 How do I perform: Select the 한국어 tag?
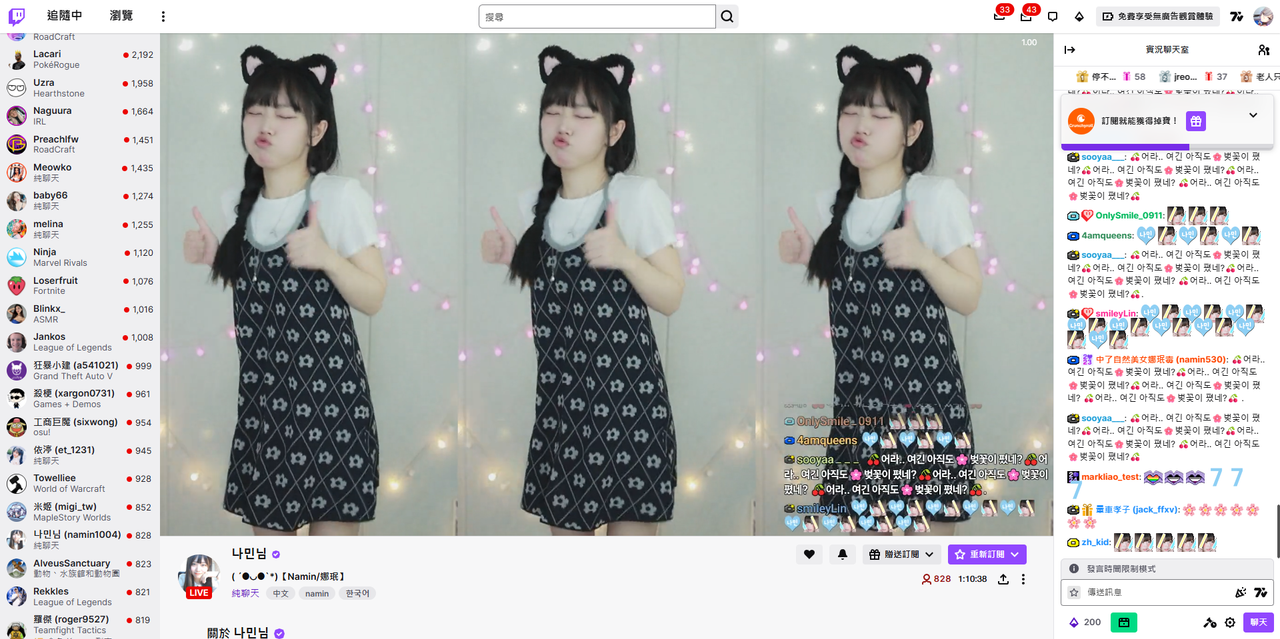(357, 593)
